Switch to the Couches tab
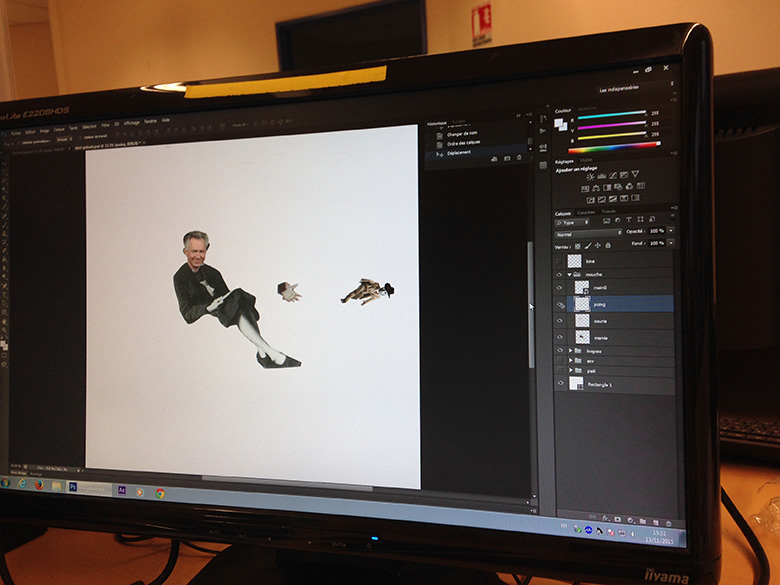Image resolution: width=780 pixels, height=585 pixels. tap(586, 212)
